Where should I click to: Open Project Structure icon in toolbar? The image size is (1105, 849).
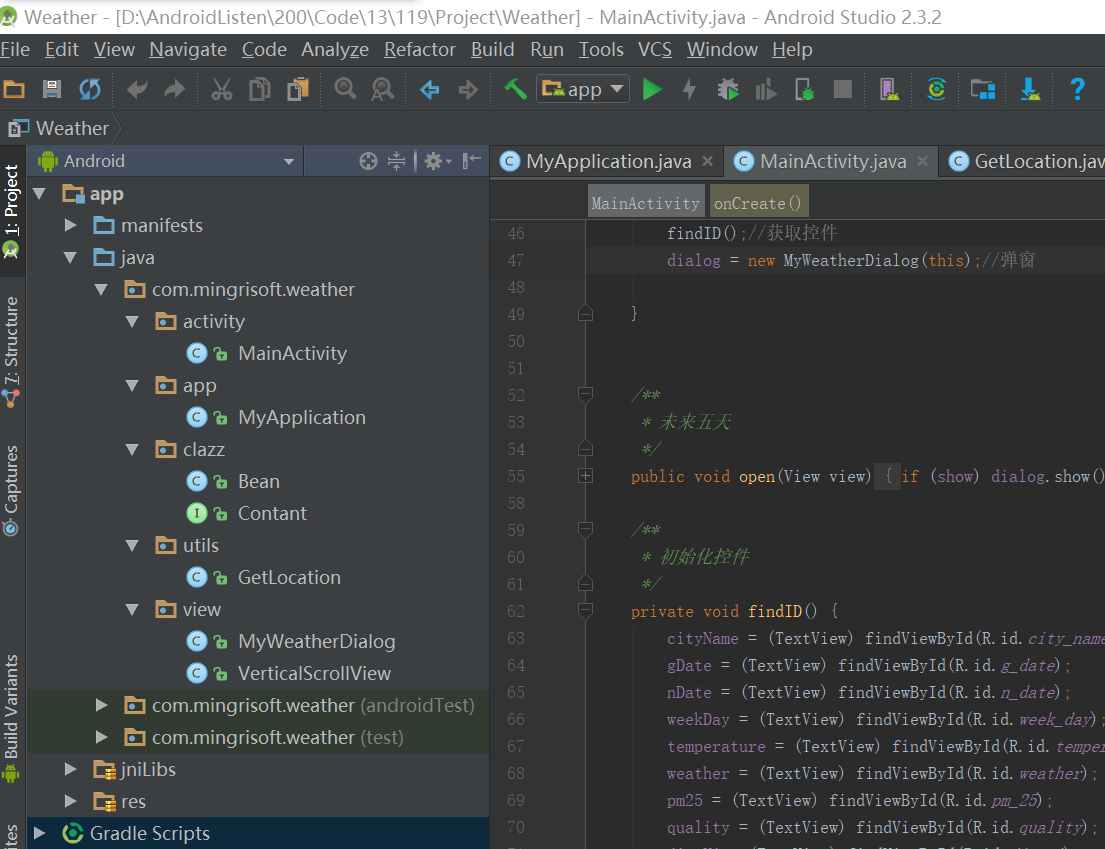point(982,89)
